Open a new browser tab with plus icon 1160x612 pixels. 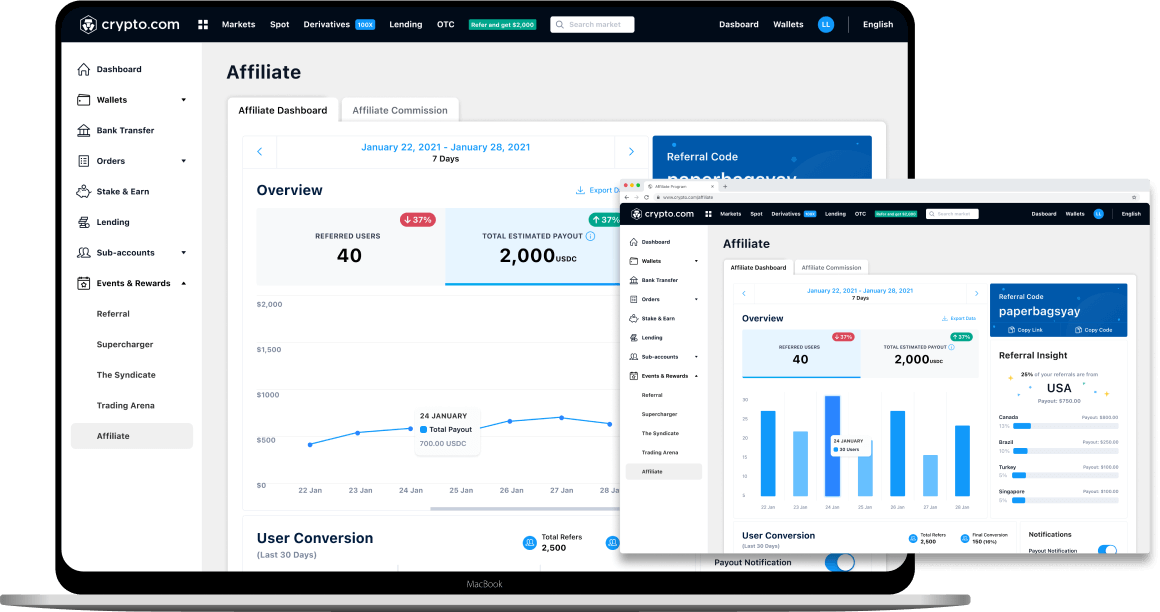(725, 186)
